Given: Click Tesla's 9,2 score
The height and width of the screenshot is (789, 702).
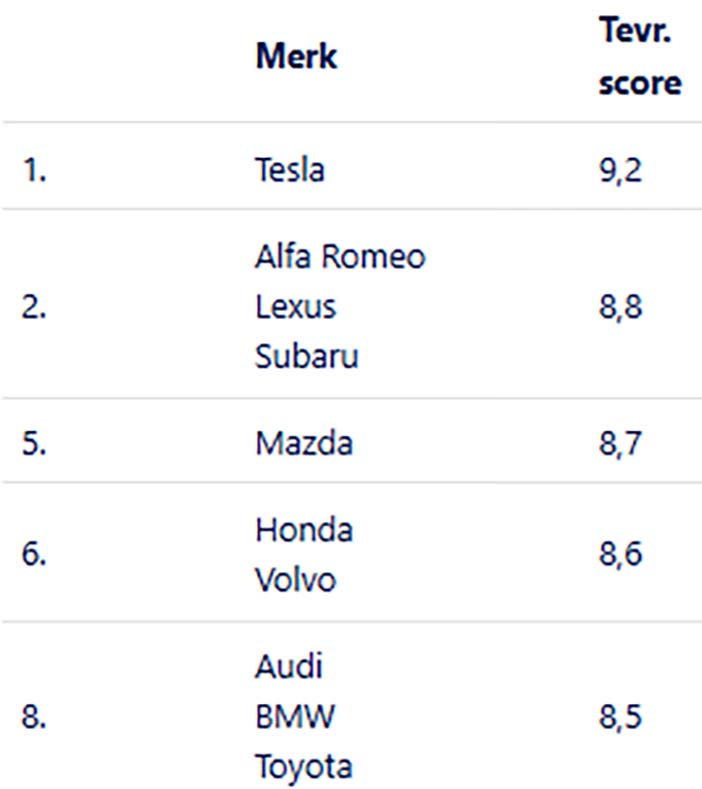Looking at the screenshot, I should (x=620, y=170).
